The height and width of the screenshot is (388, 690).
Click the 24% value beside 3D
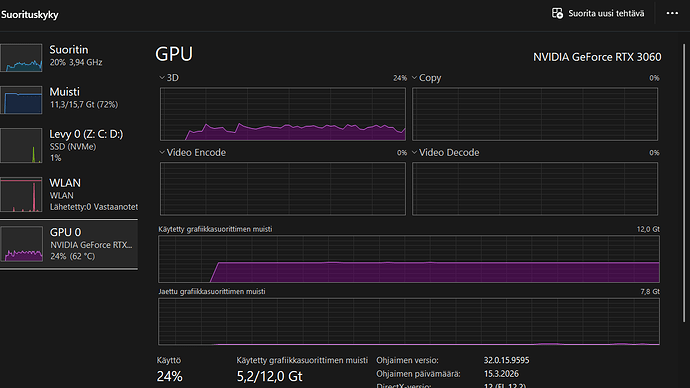point(400,78)
